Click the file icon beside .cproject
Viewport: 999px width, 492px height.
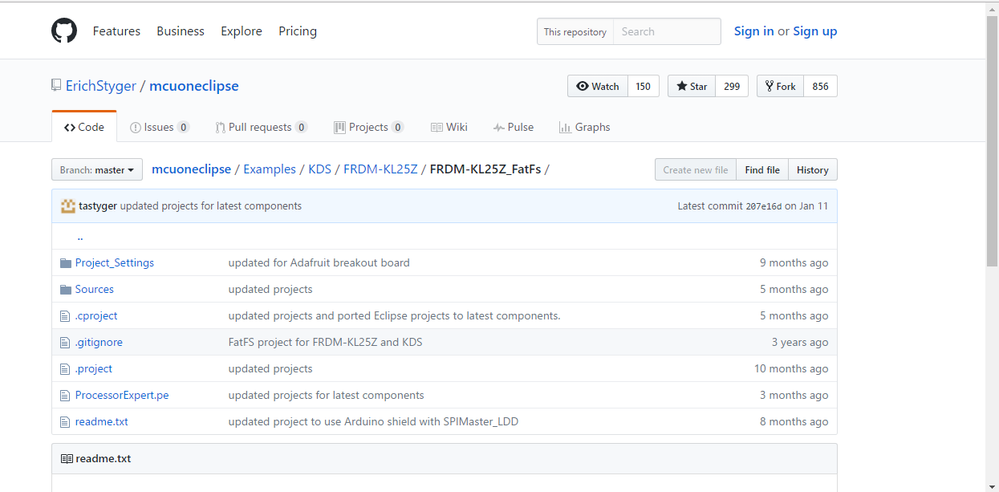[65, 316]
